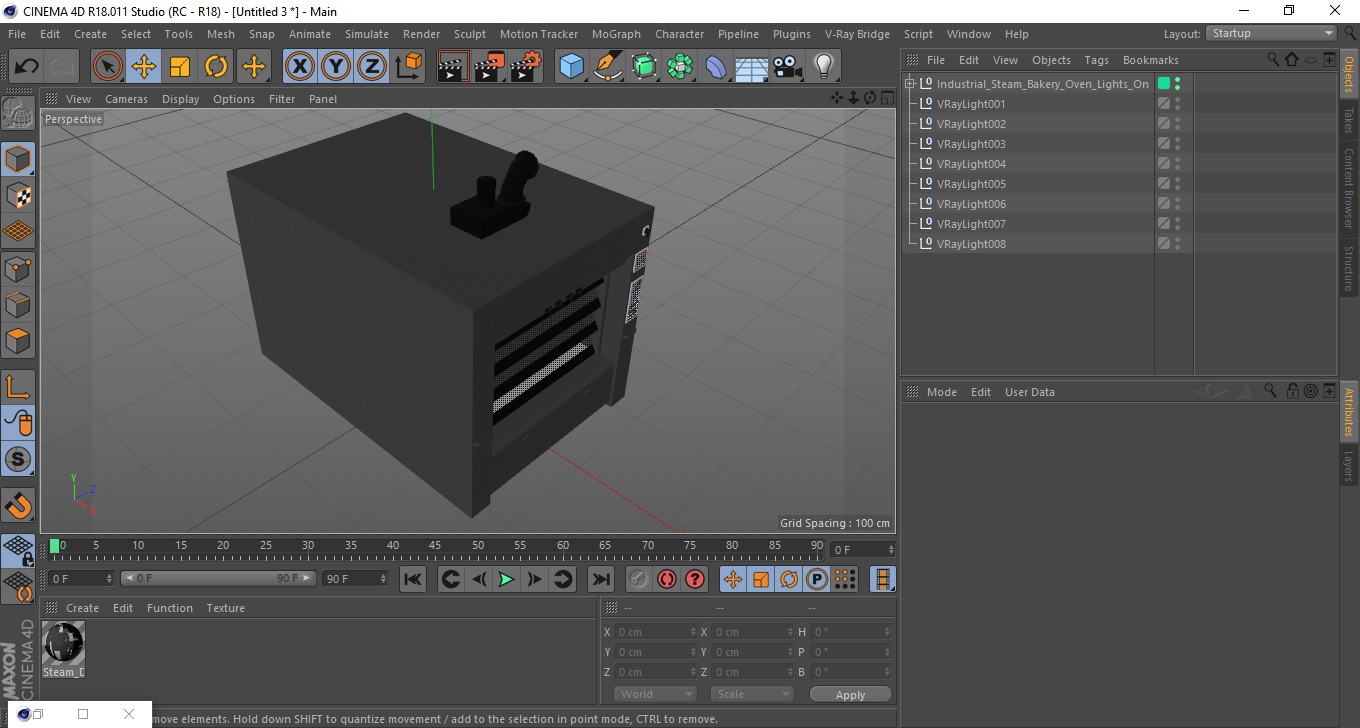1360x728 pixels.
Task: Open the Bend deformer icon
Action: point(716,67)
